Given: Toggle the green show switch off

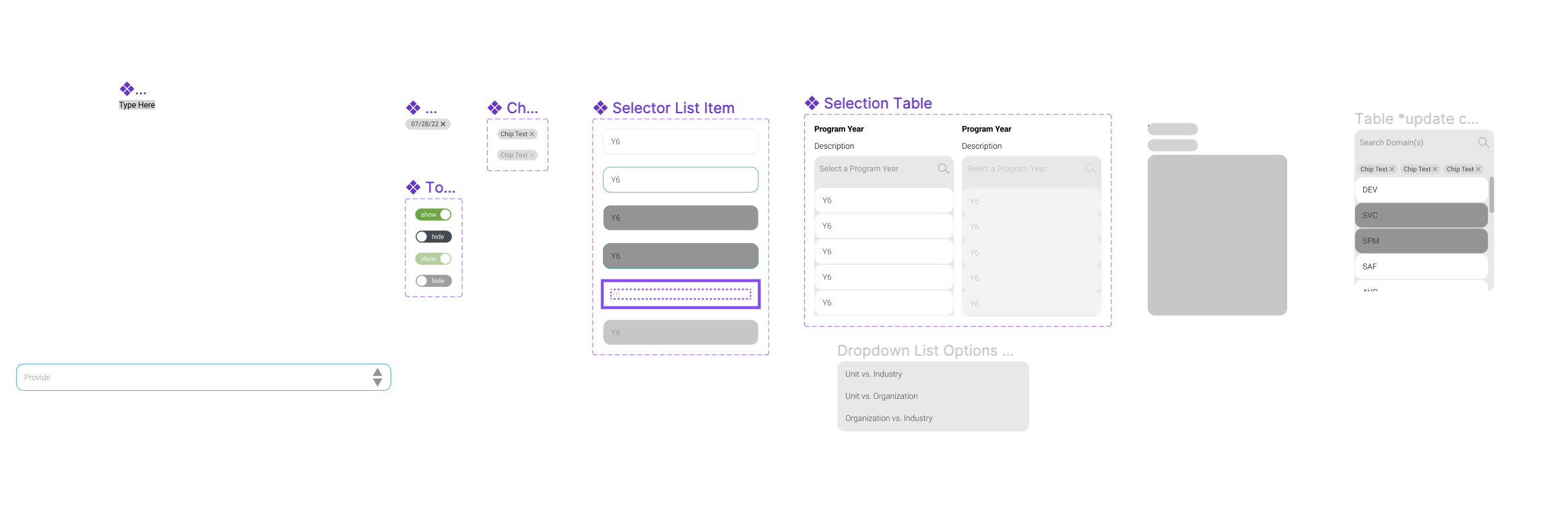Looking at the screenshot, I should (434, 215).
